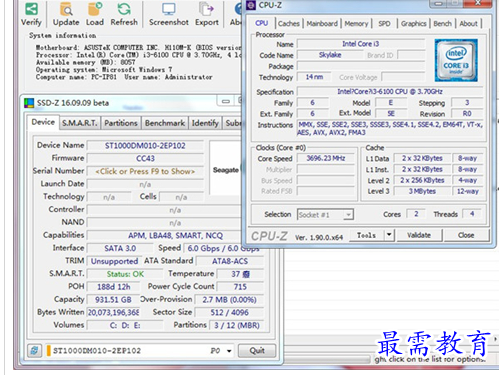Select the CPU tab in CPU-Z
Image resolution: width=499 pixels, height=375 pixels.
262,23
